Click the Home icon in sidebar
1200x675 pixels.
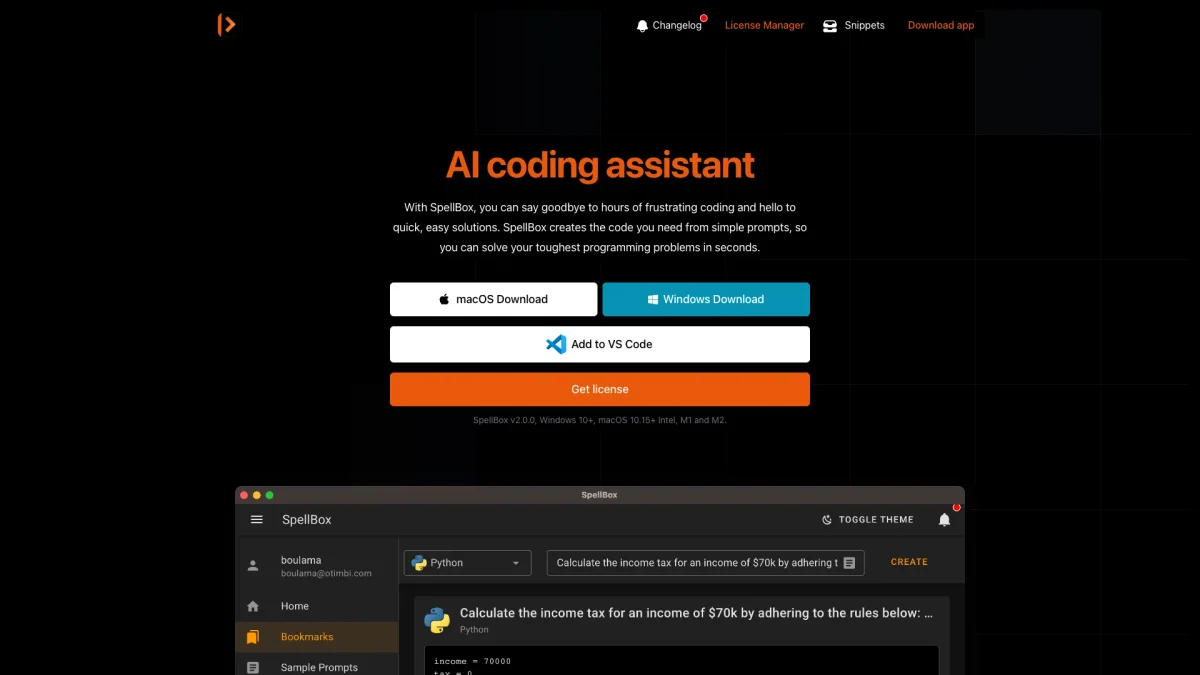pos(253,606)
